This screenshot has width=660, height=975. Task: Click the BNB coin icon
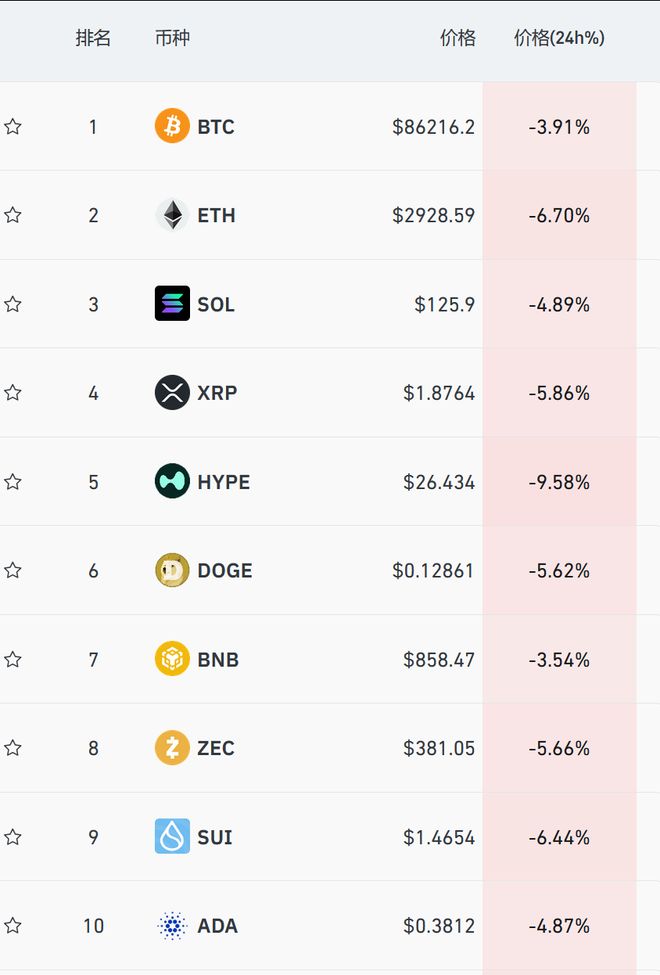tap(172, 659)
